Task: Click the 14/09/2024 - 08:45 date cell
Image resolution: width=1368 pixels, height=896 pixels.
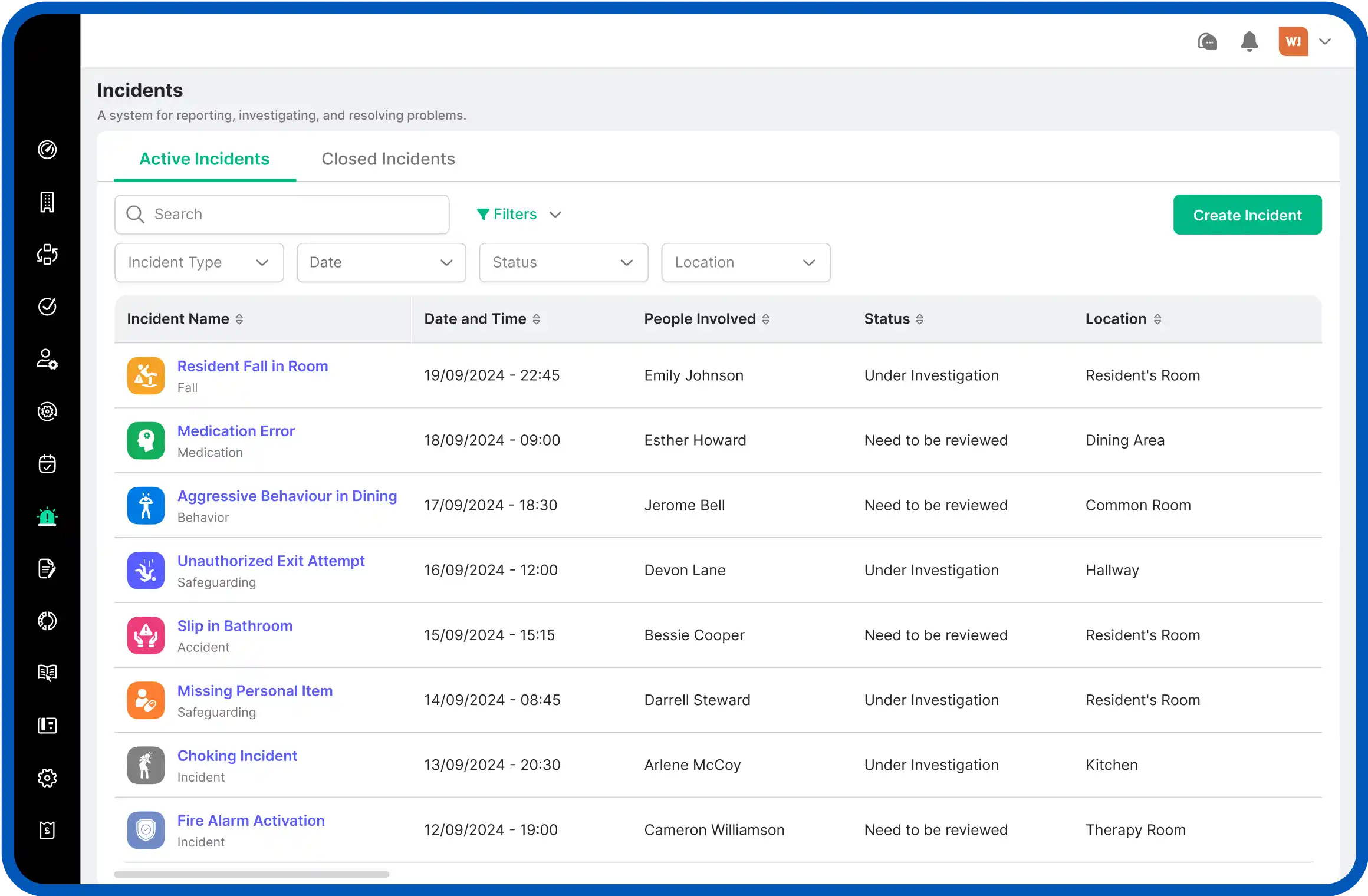Action: (x=492, y=700)
